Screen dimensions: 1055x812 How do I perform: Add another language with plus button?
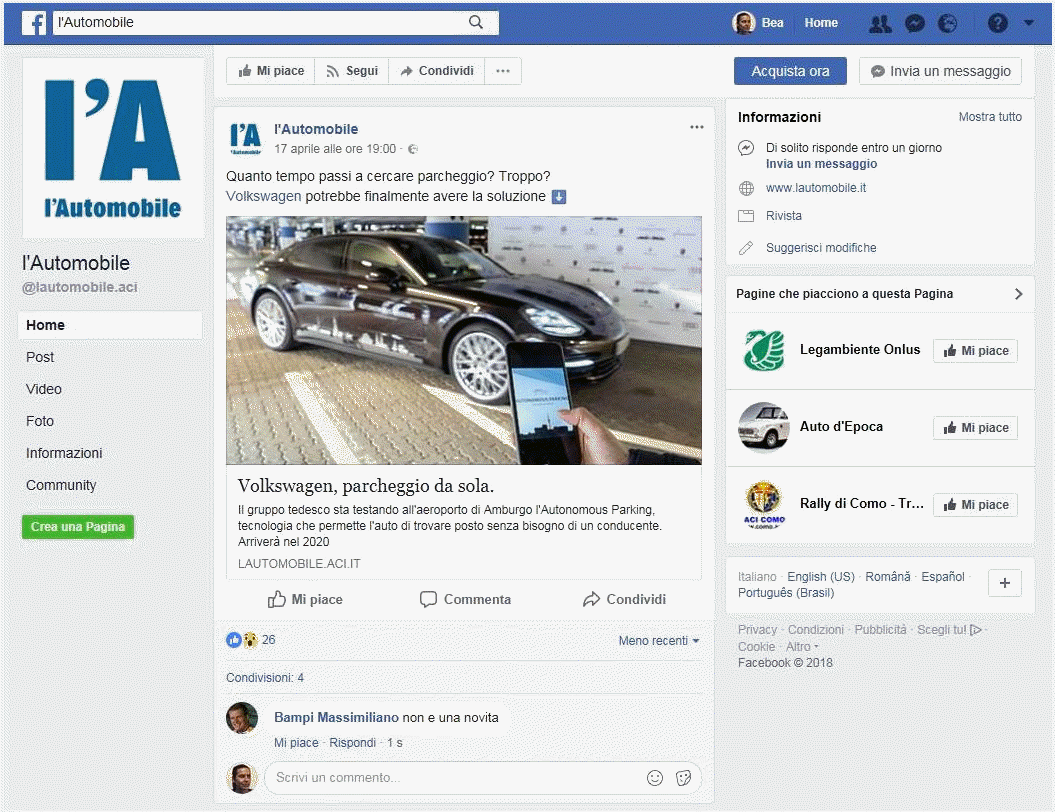tap(1005, 583)
